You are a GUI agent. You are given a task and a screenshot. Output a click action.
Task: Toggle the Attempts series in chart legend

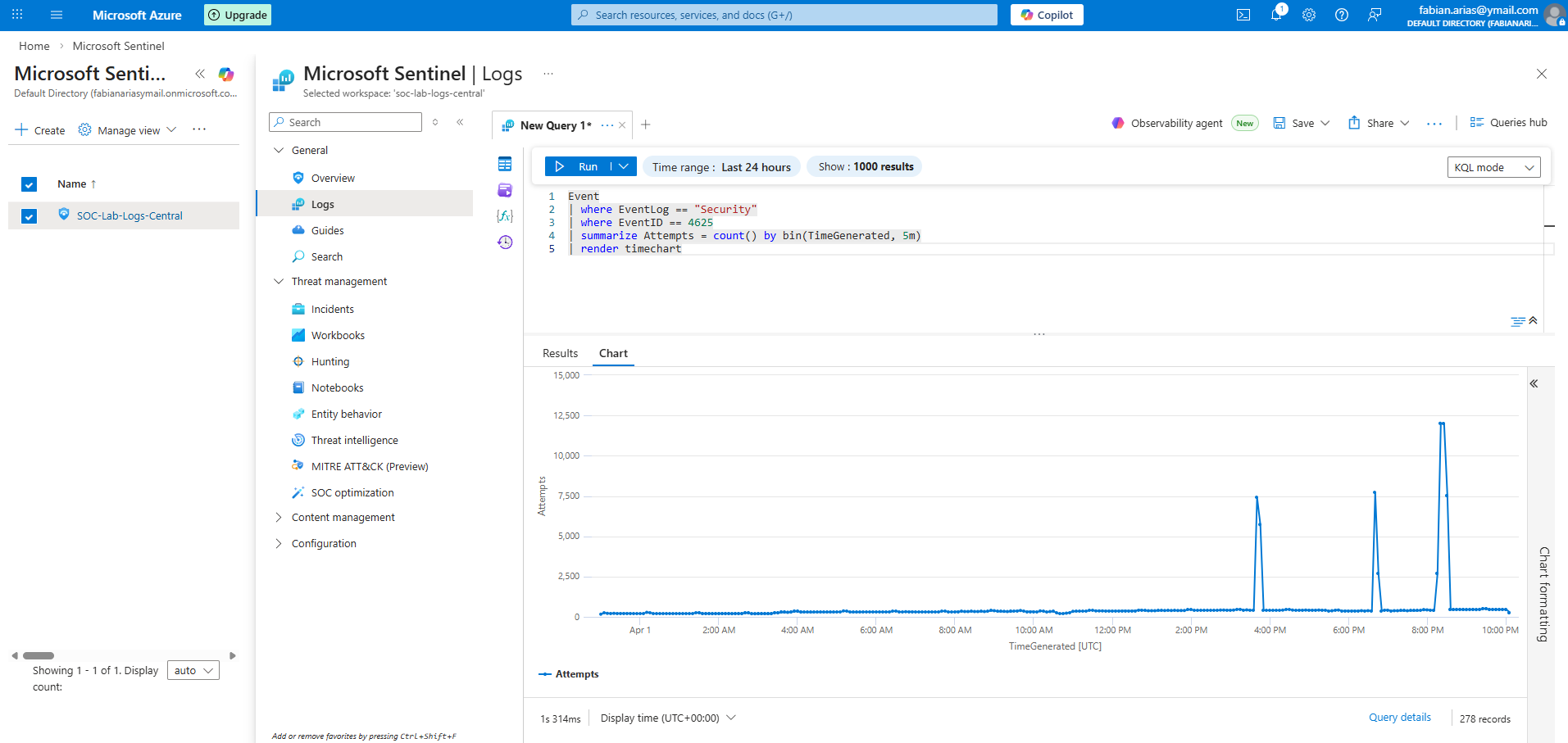click(x=569, y=674)
